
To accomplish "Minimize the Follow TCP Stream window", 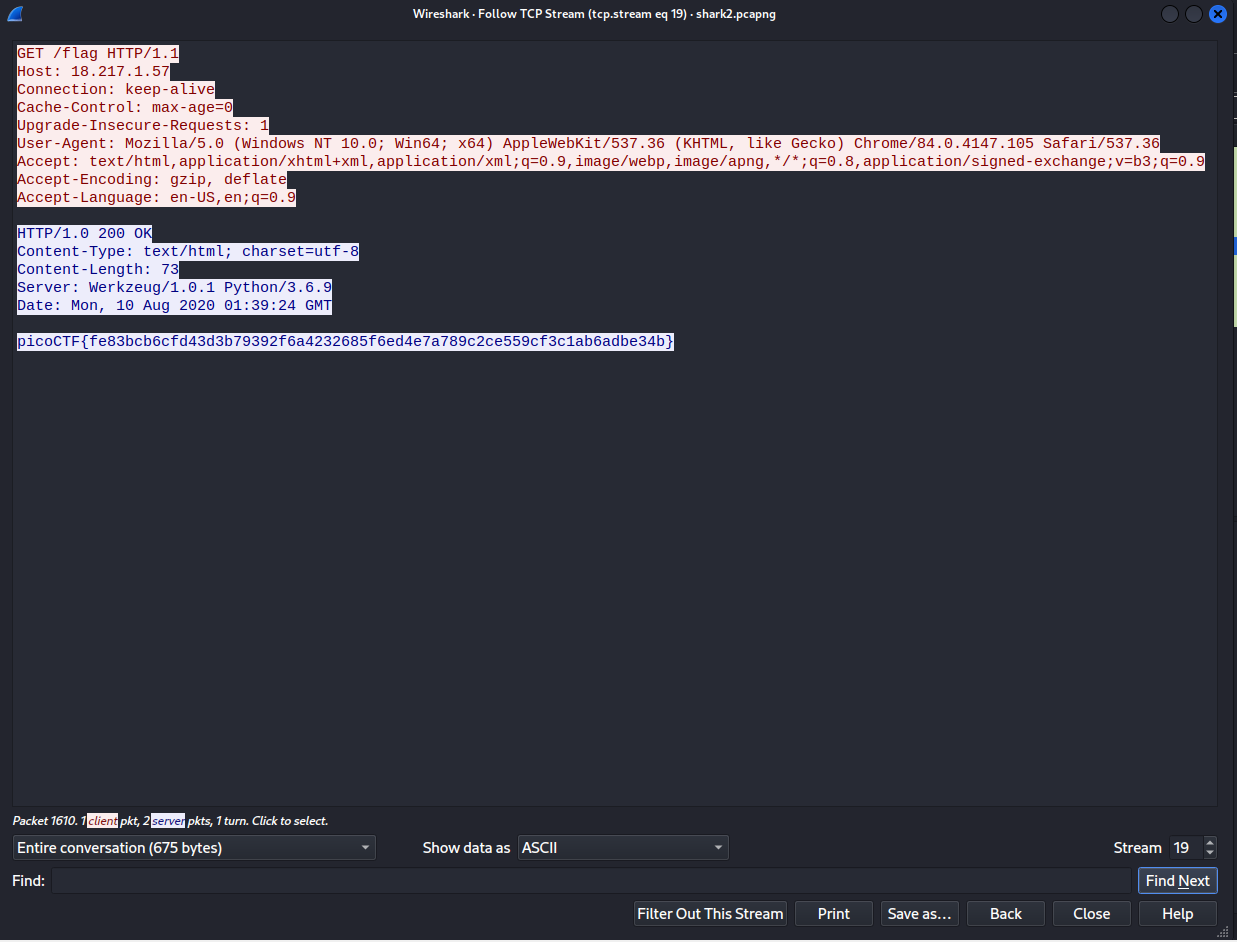I will click(1170, 14).
